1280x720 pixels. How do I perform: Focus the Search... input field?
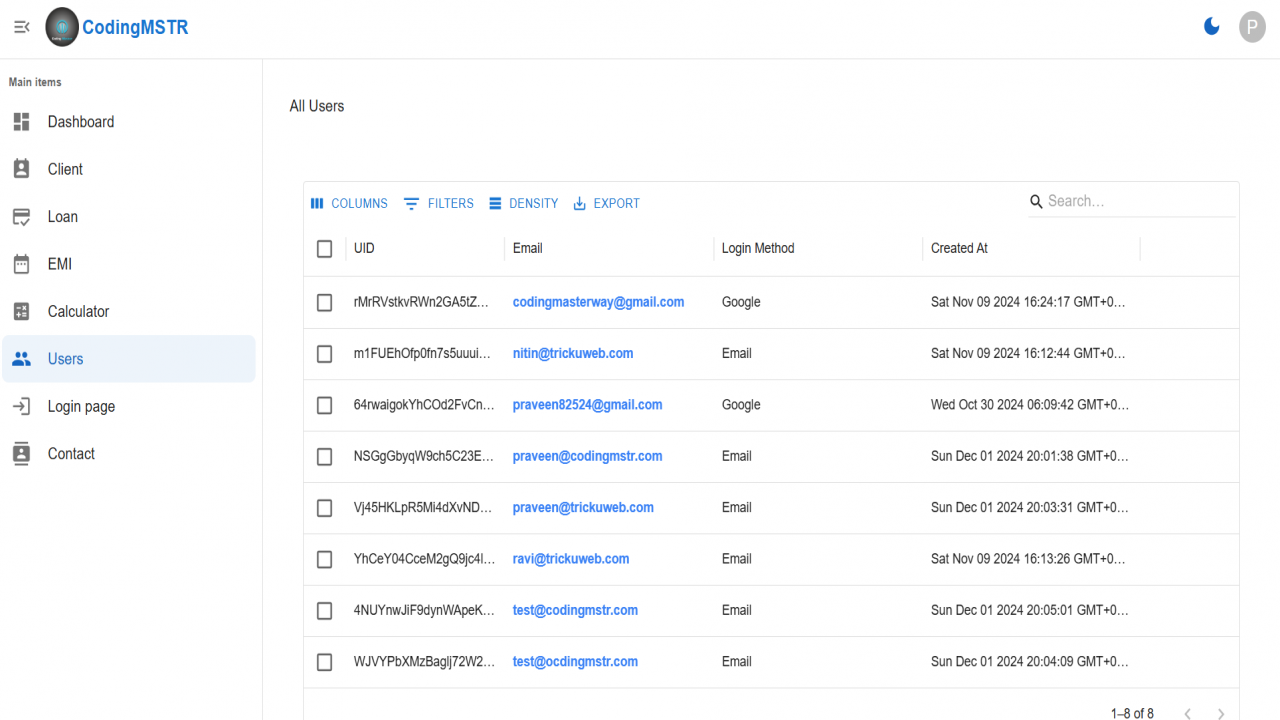tap(1140, 201)
